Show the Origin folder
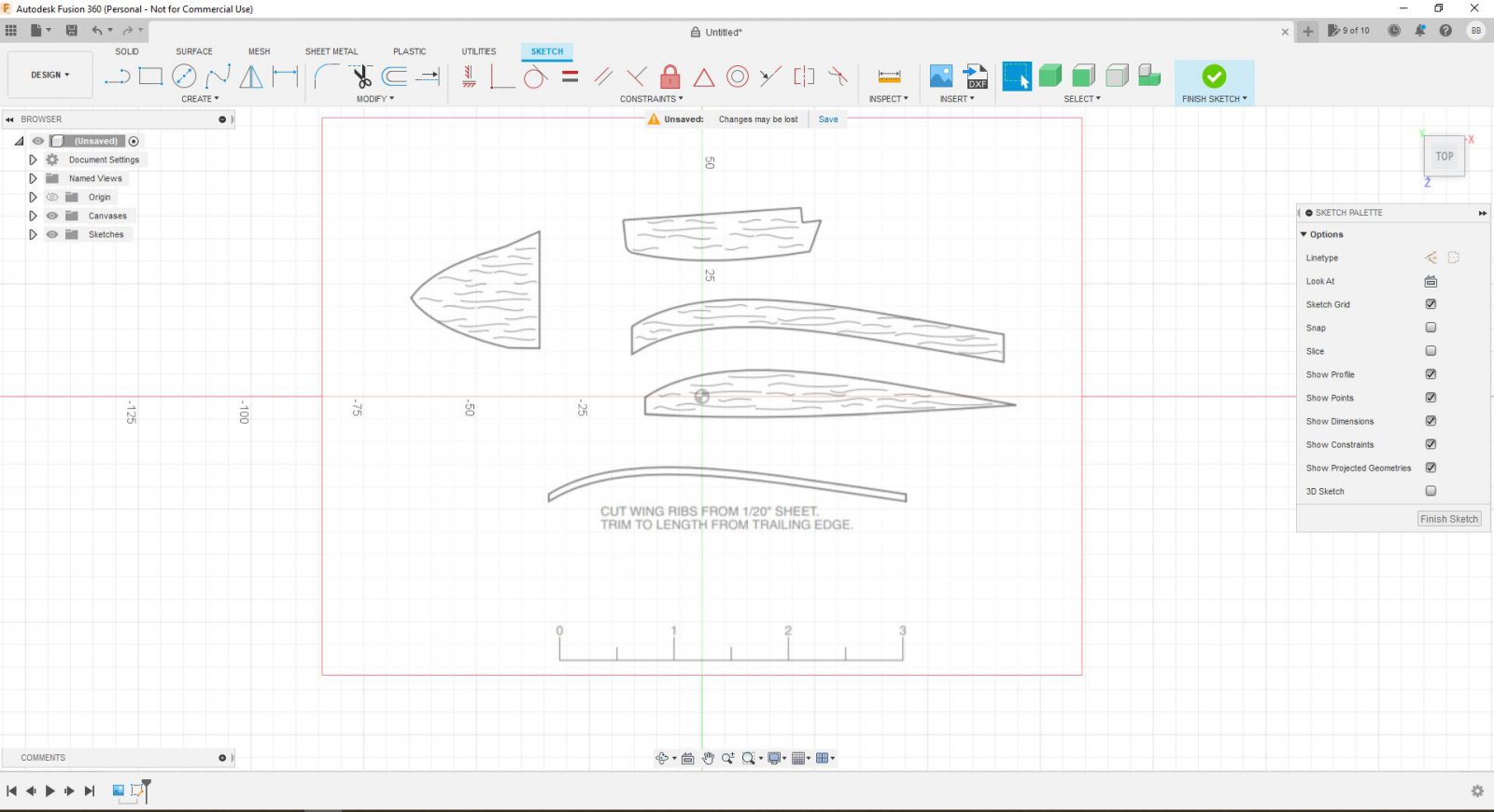This screenshot has width=1494, height=812. click(52, 197)
